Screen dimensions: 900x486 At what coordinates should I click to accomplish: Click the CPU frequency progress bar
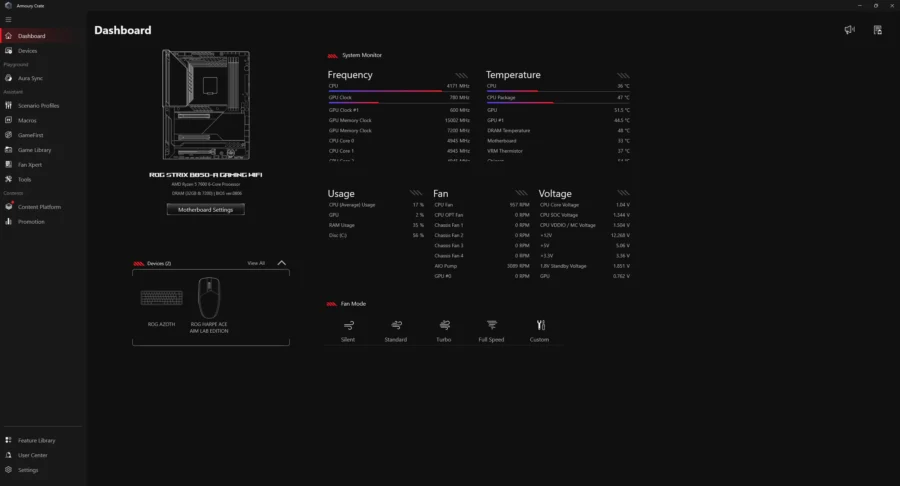coord(399,91)
